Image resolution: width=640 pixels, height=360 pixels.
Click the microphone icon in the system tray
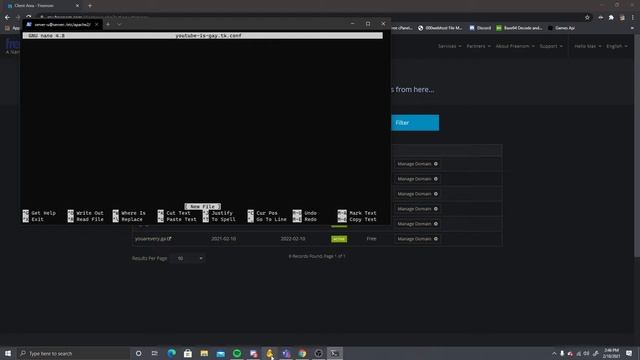562,353
